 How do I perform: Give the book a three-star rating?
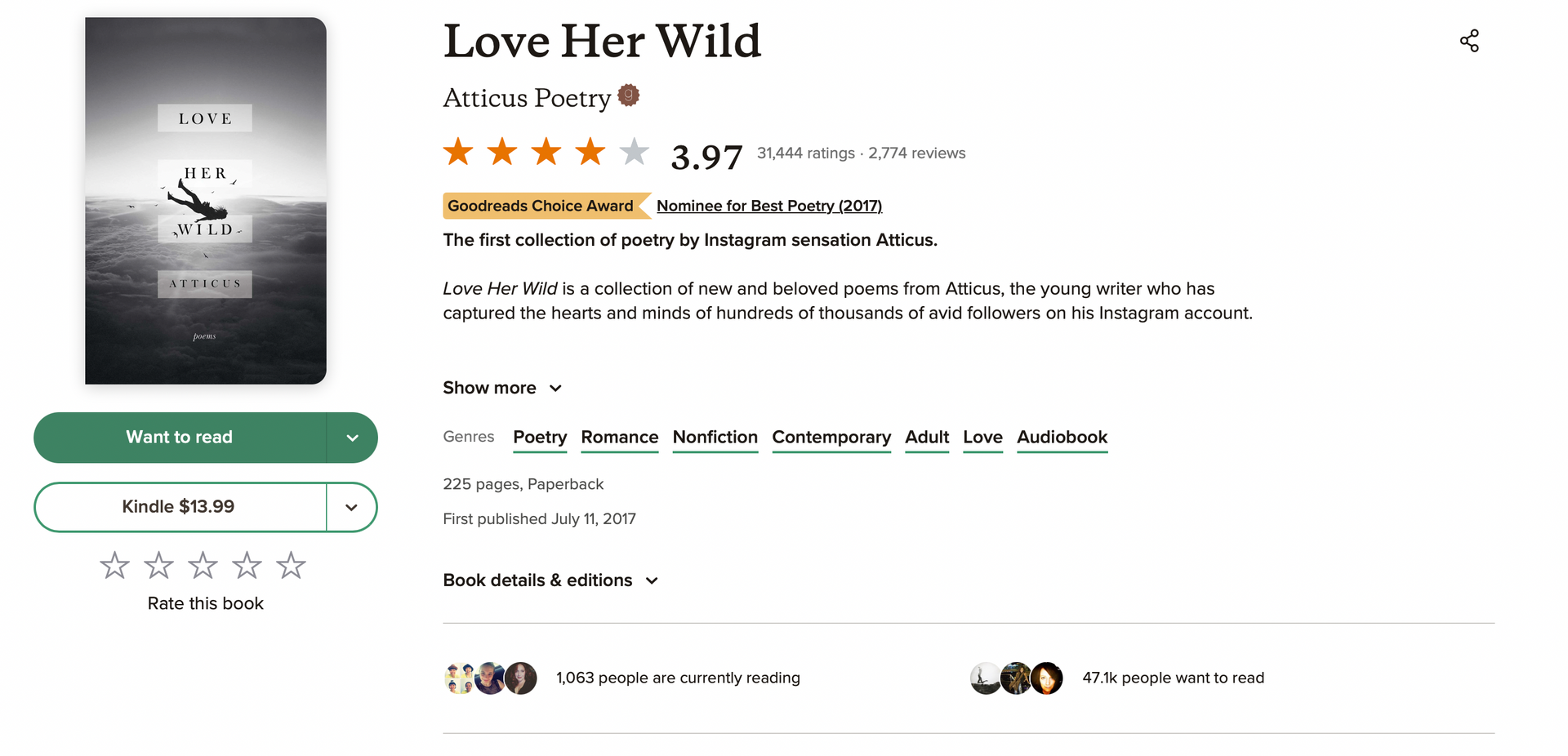(x=203, y=564)
